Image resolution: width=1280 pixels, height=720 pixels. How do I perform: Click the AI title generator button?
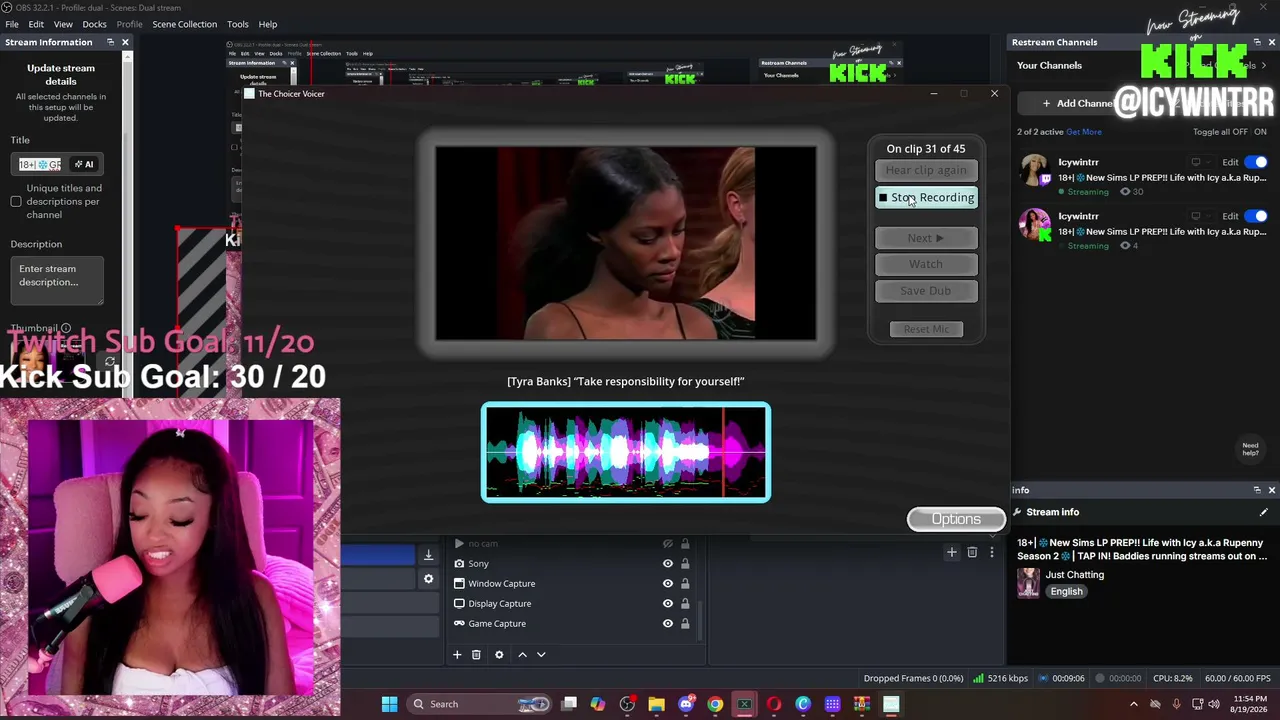click(84, 164)
